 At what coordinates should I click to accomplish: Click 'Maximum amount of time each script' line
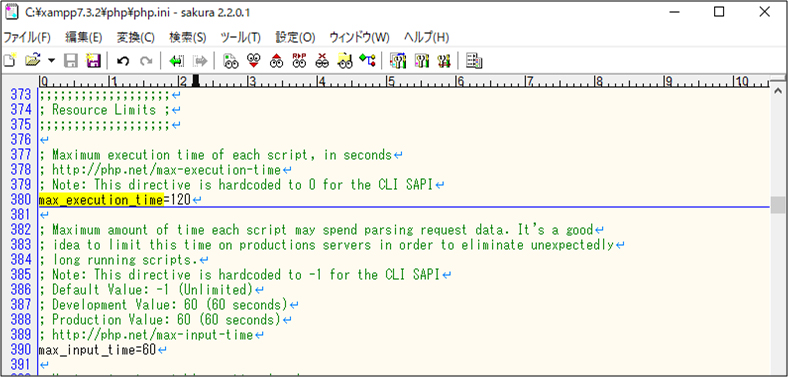(316, 230)
